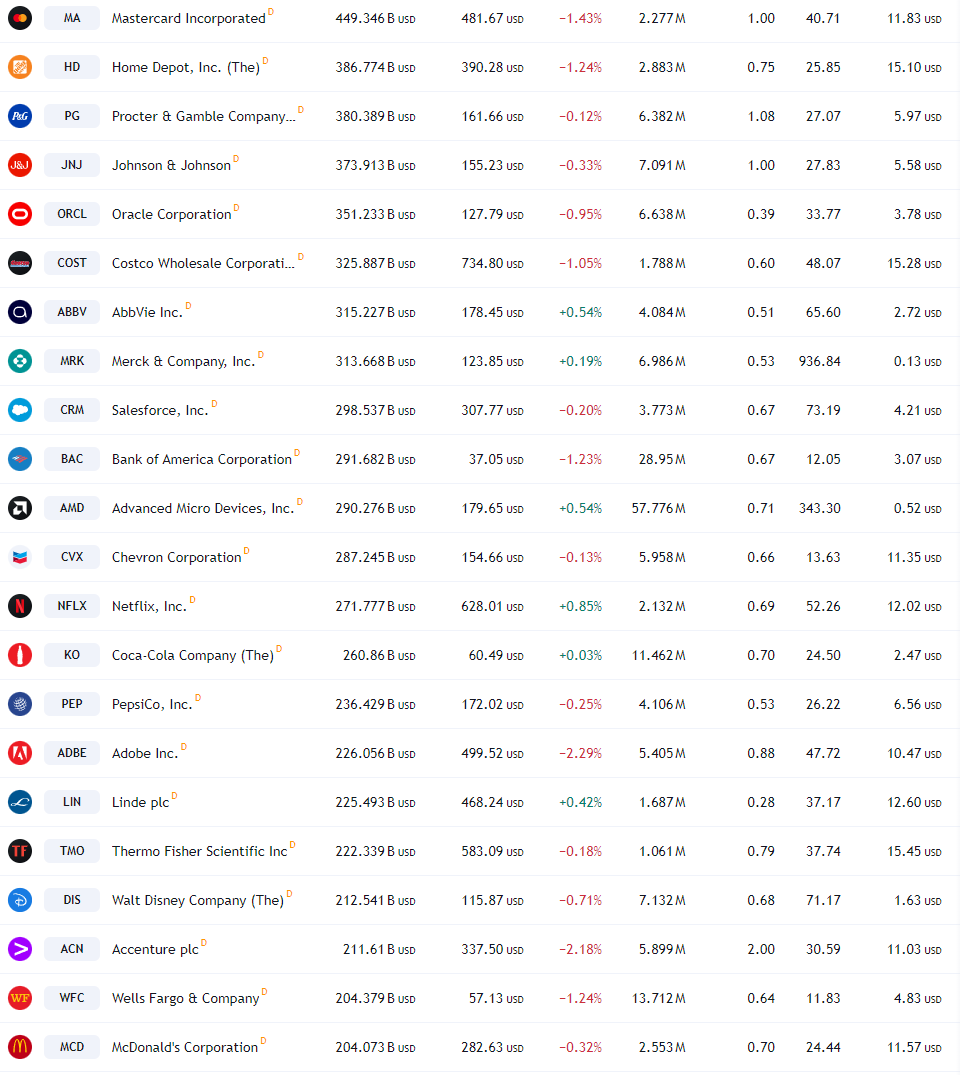
Task: Click the PepsiCo globe logo icon
Action: point(20,704)
